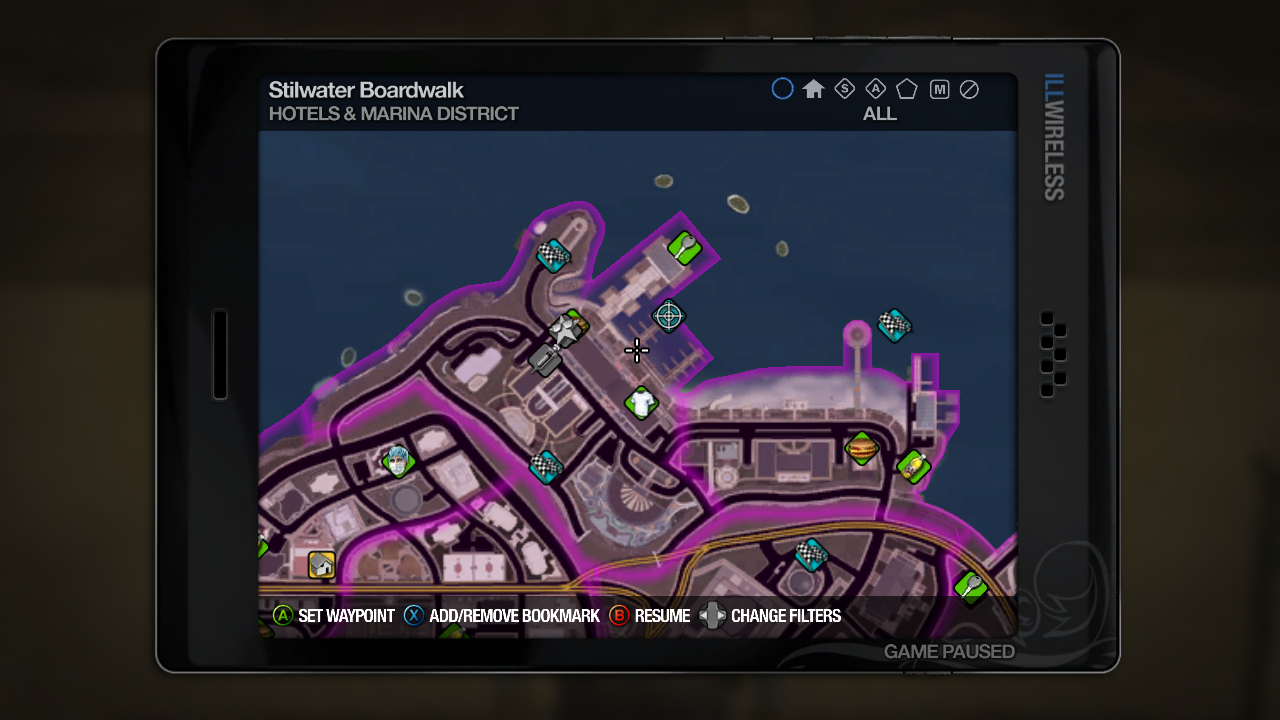The width and height of the screenshot is (1280, 720).
Task: Click the checkered flag marker on the northwest peninsula
Action: 553,256
